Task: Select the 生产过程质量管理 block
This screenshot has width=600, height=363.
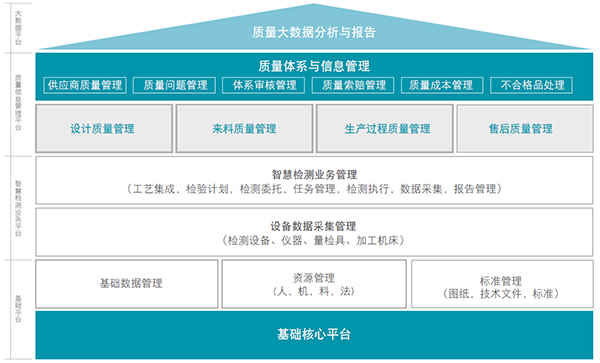Action: click(x=385, y=129)
